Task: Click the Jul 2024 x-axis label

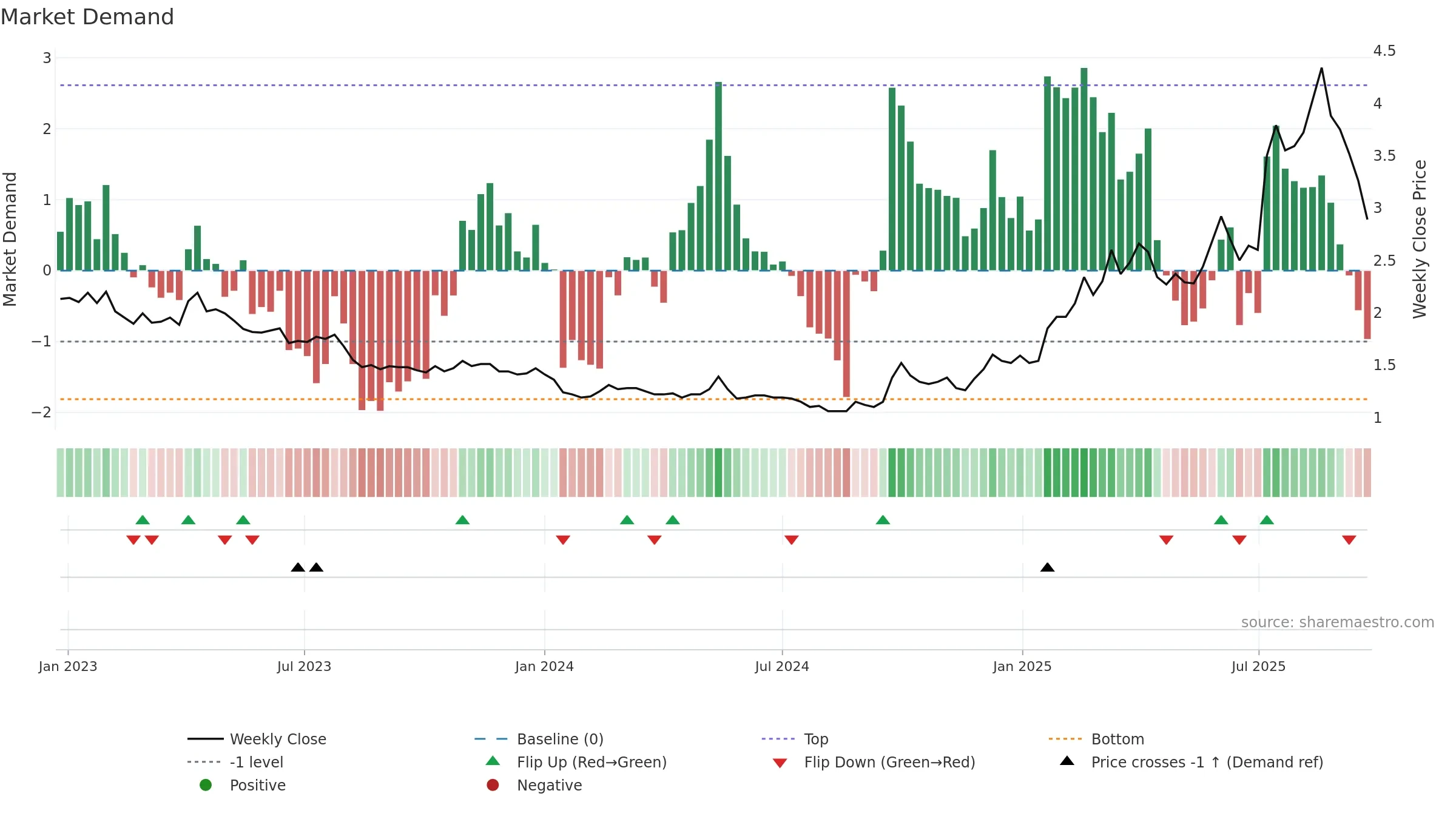Action: click(x=782, y=666)
